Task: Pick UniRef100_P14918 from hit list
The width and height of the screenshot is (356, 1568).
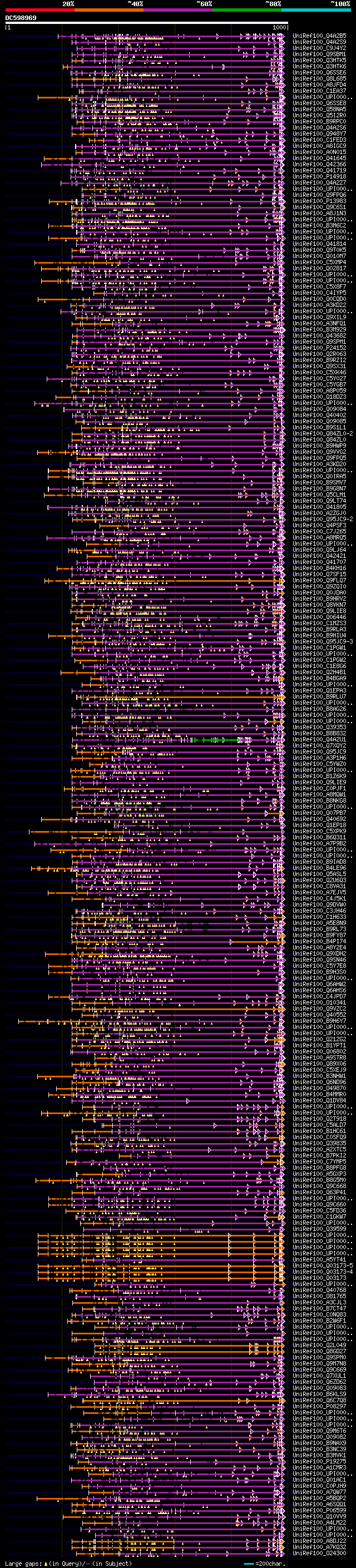Action: point(319,176)
